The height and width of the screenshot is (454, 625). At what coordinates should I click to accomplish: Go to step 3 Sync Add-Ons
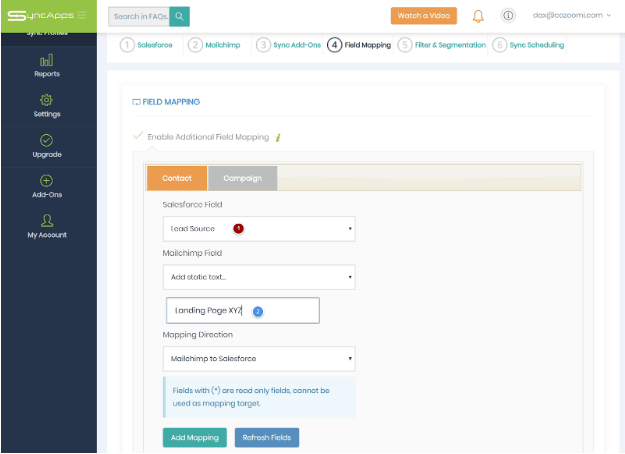coord(288,45)
